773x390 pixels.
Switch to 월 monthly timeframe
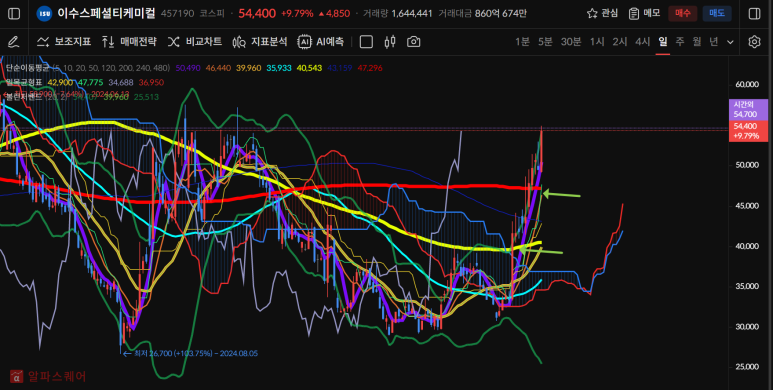click(x=697, y=42)
